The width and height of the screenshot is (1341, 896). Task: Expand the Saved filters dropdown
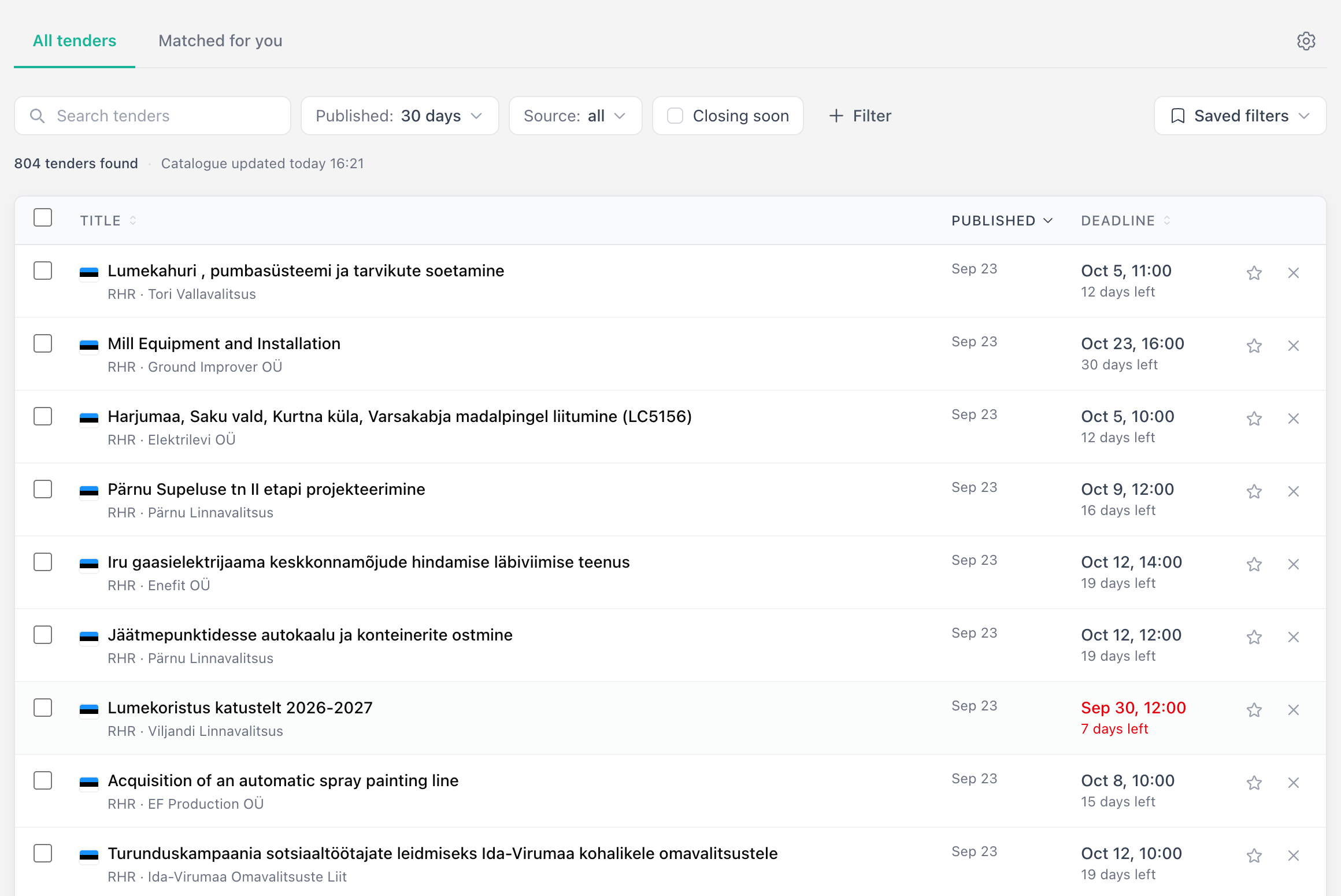[x=1240, y=116]
